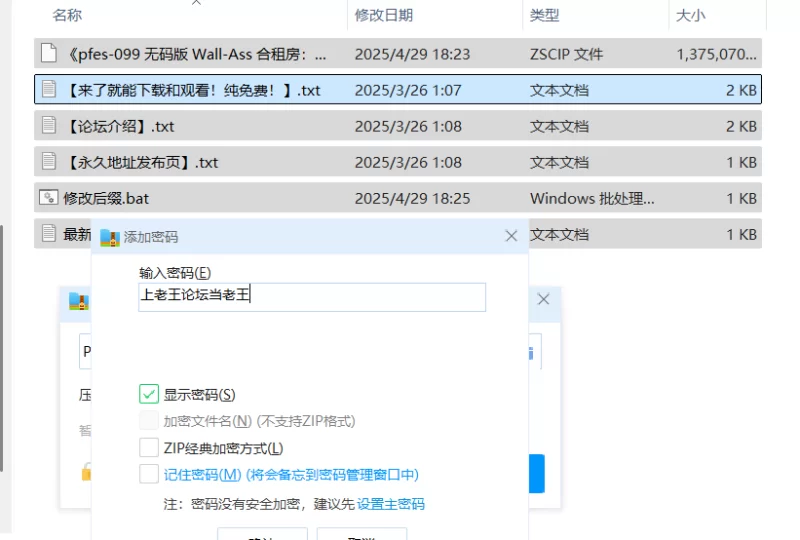Click the 修改后缀.bat file icon

[48, 198]
